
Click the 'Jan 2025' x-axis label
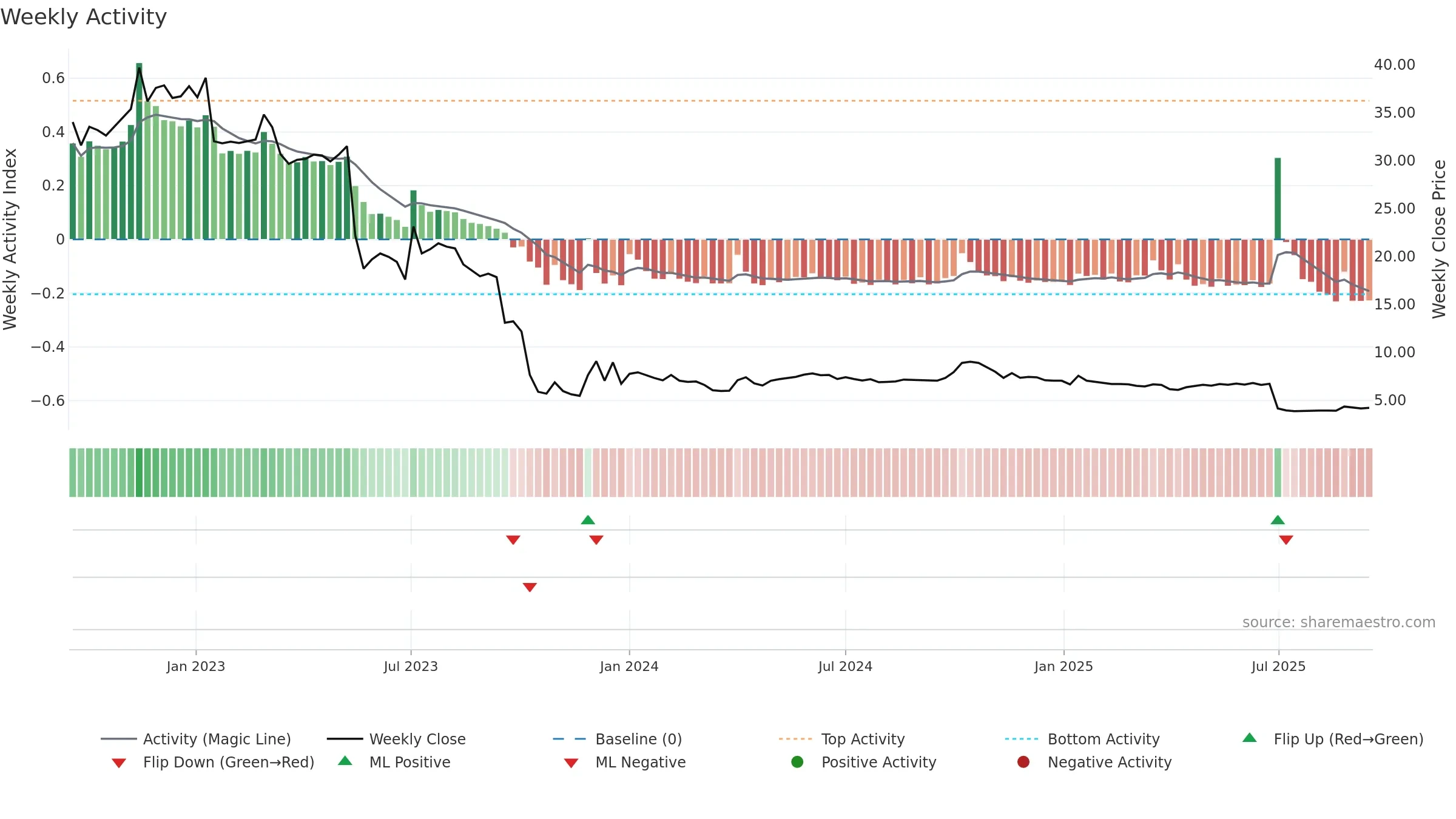[1063, 666]
